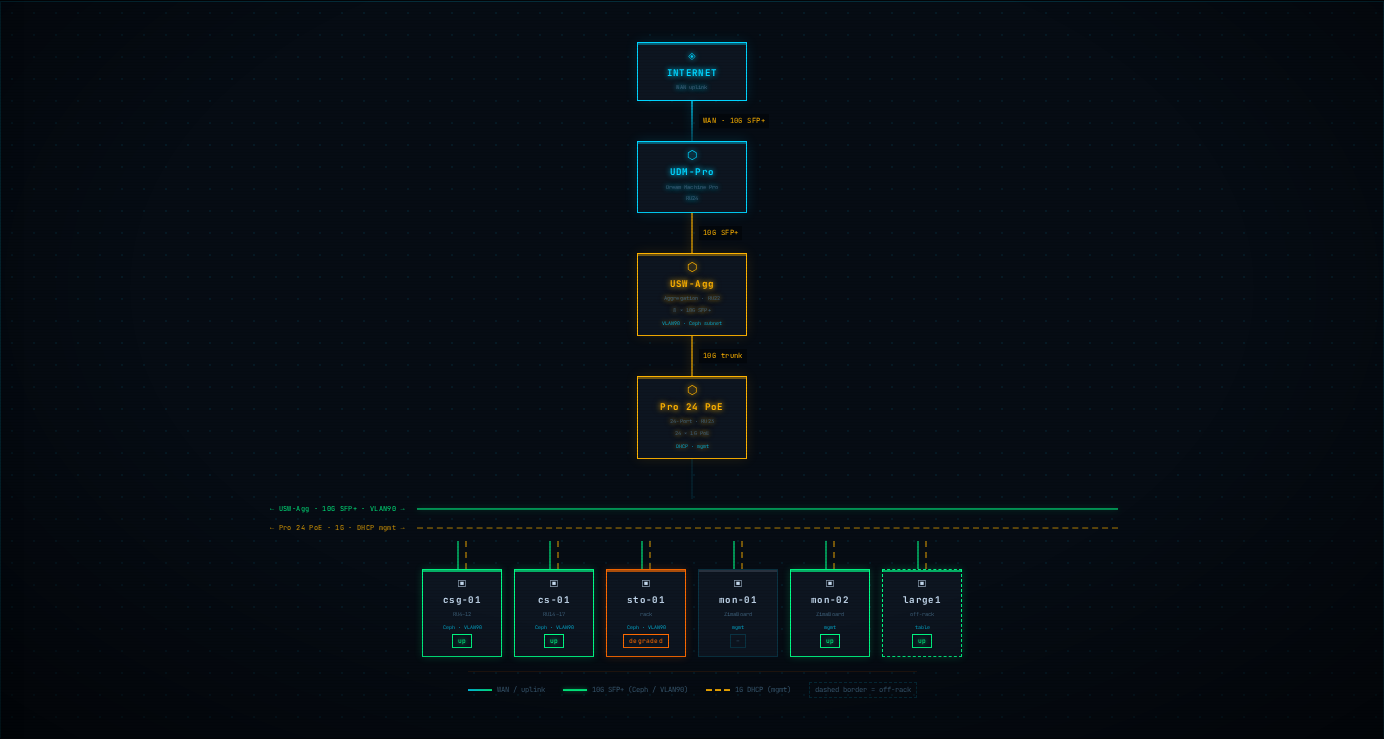Click the server icon on the csg-01 card
Viewport: 1384px width, 739px height.
pyautogui.click(x=462, y=583)
